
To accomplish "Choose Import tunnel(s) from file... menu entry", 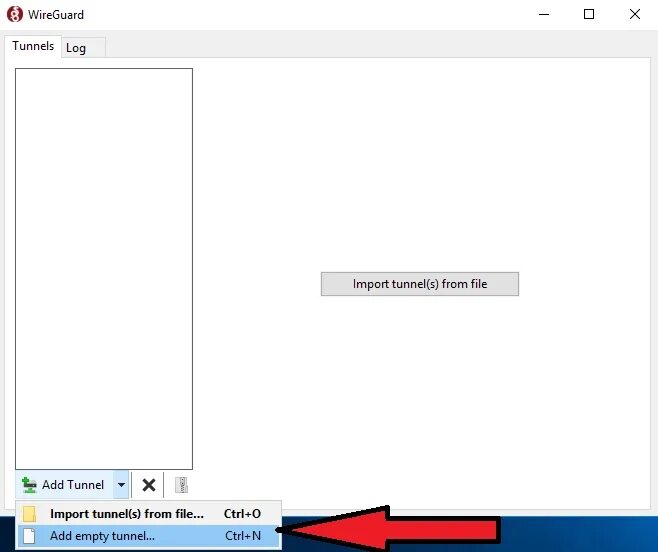I will click(149, 513).
